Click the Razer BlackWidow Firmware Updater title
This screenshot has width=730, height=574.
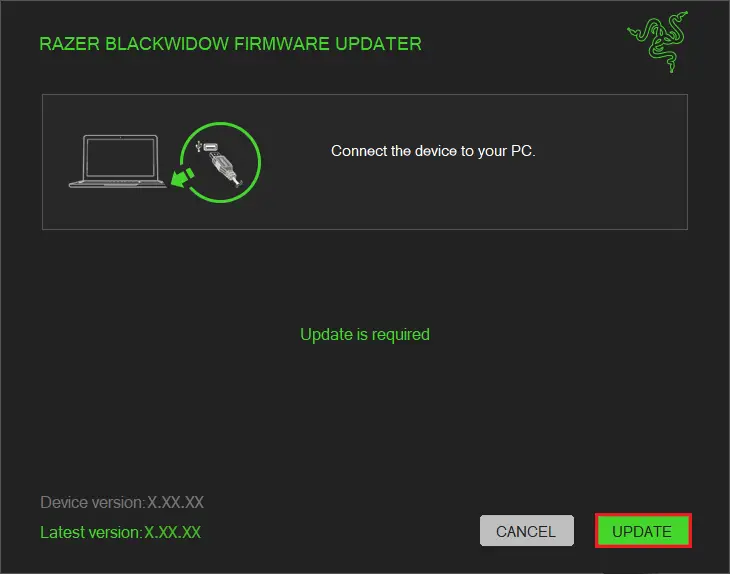[x=230, y=44]
